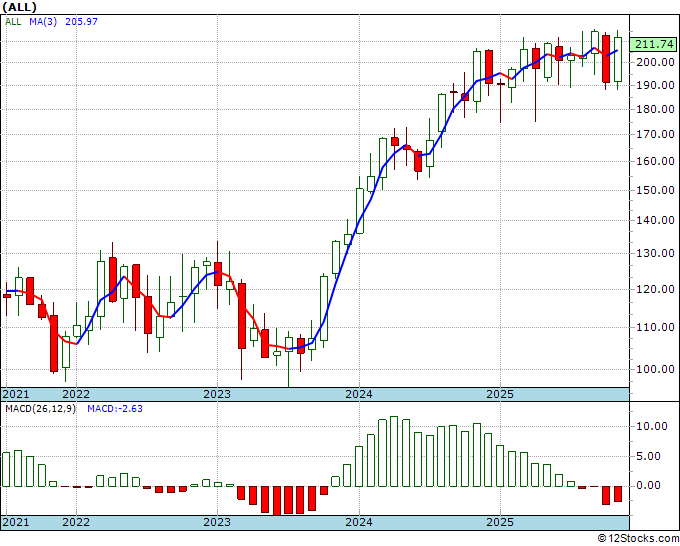Click the 200.00 price axis label
680x546 pixels.
(655, 62)
